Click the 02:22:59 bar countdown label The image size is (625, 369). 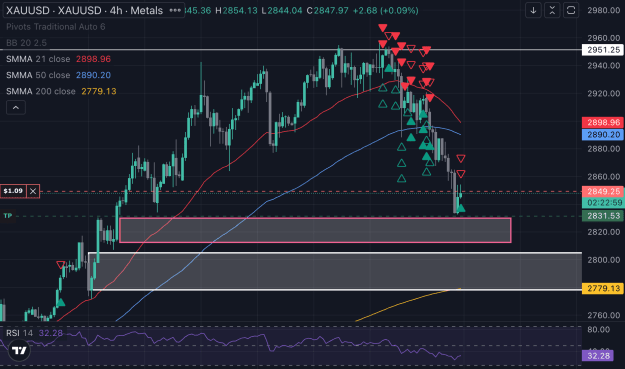tap(603, 203)
